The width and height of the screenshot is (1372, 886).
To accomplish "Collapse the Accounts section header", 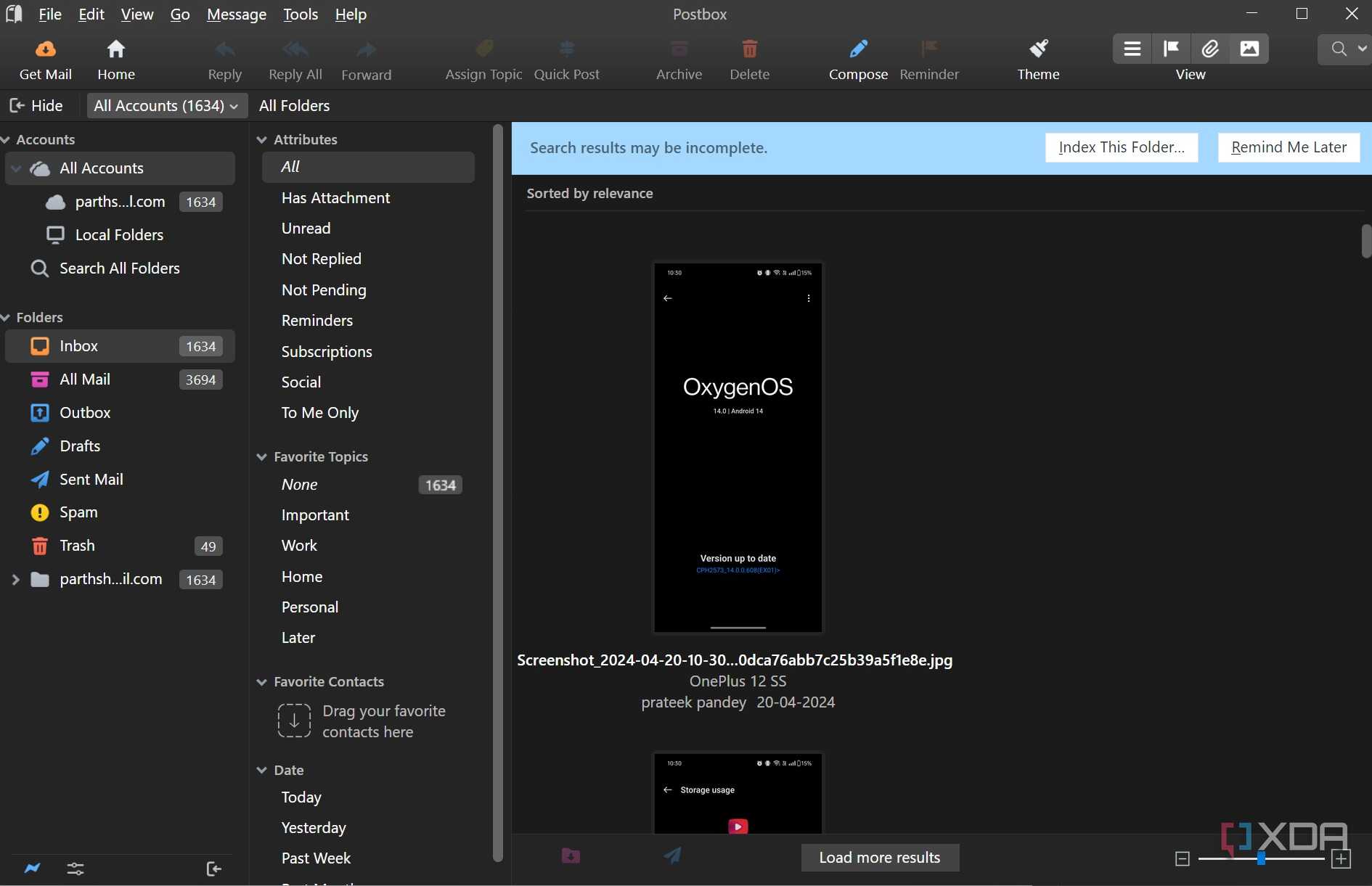I will tap(6, 139).
